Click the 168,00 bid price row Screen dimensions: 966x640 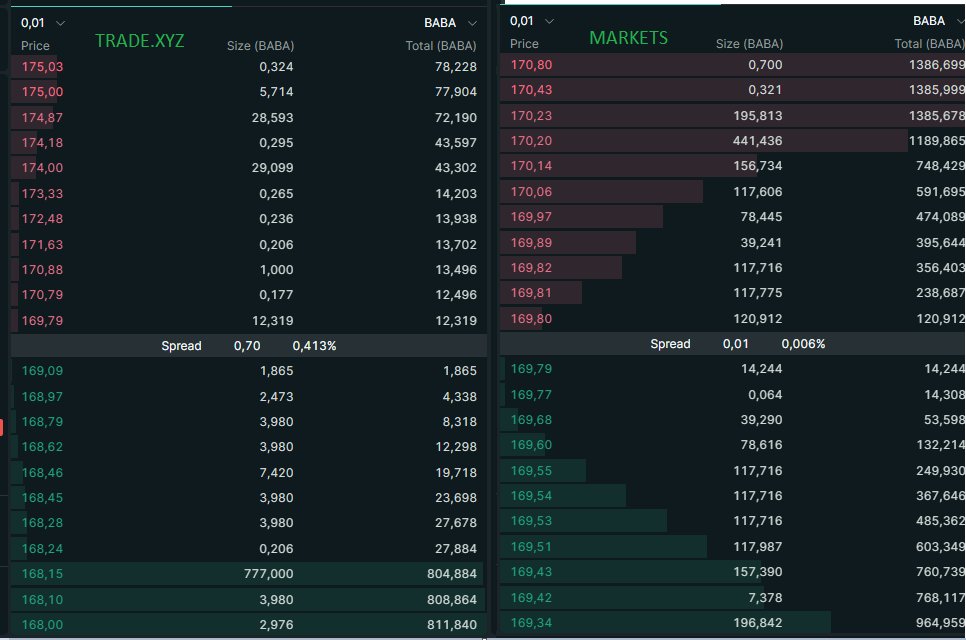coord(42,625)
